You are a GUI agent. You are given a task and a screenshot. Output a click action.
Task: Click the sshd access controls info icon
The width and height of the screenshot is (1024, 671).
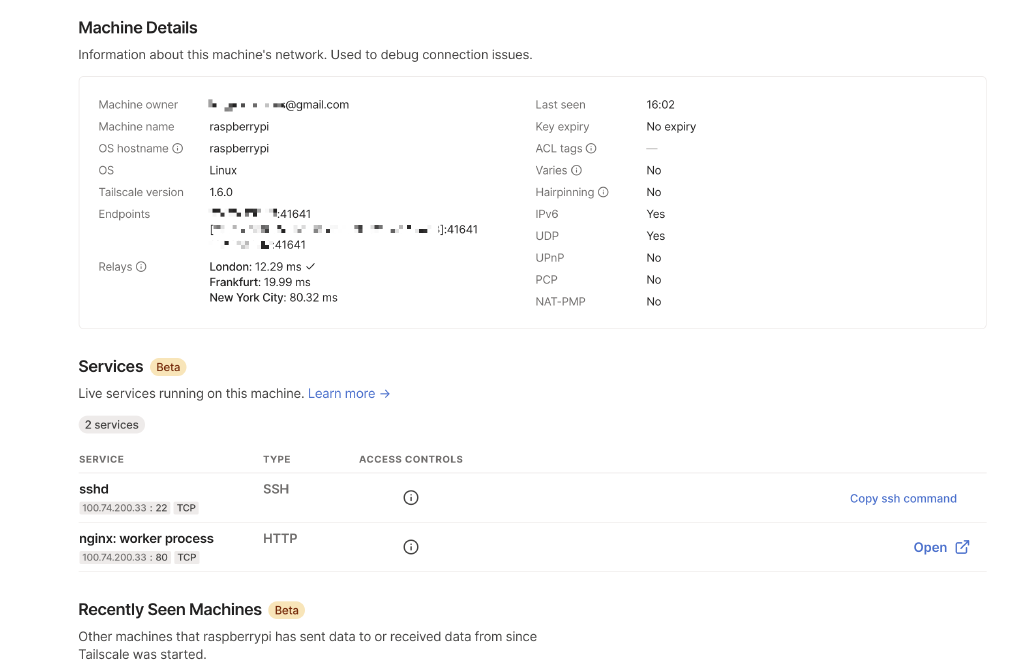pyautogui.click(x=410, y=497)
